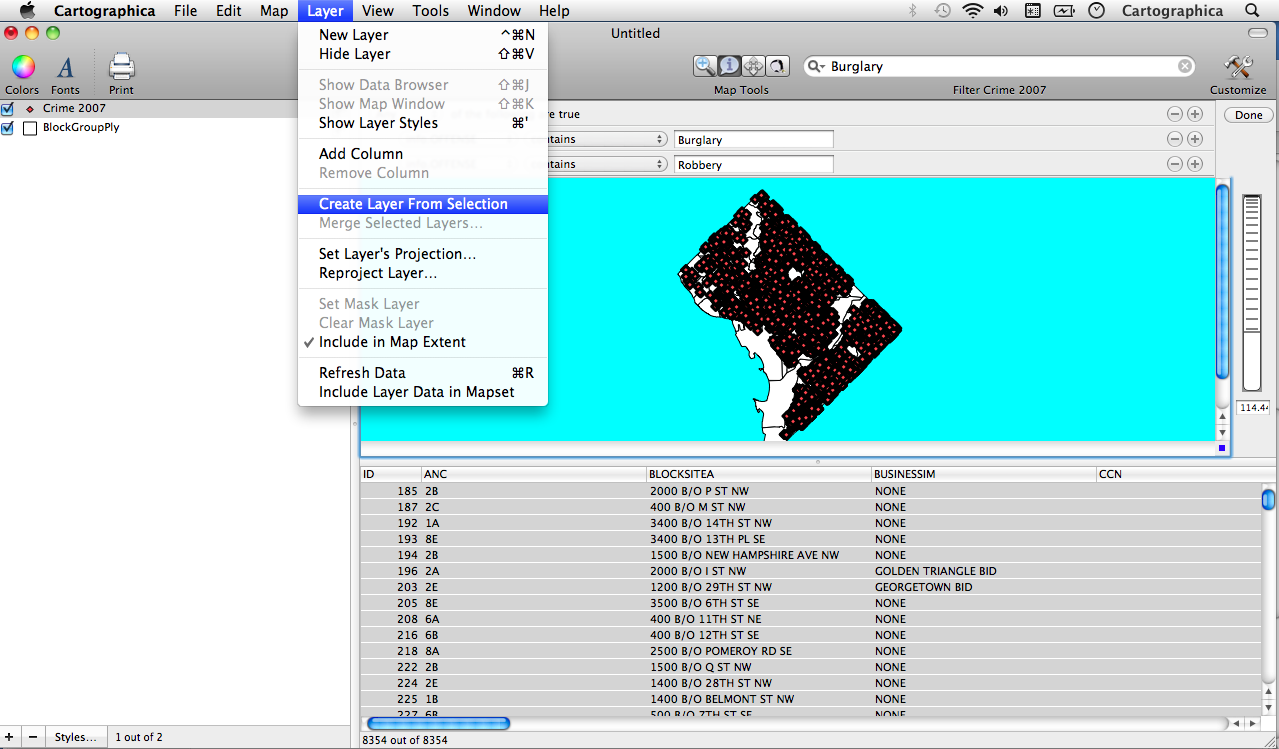Clear the Burglary filter search text

[1185, 66]
